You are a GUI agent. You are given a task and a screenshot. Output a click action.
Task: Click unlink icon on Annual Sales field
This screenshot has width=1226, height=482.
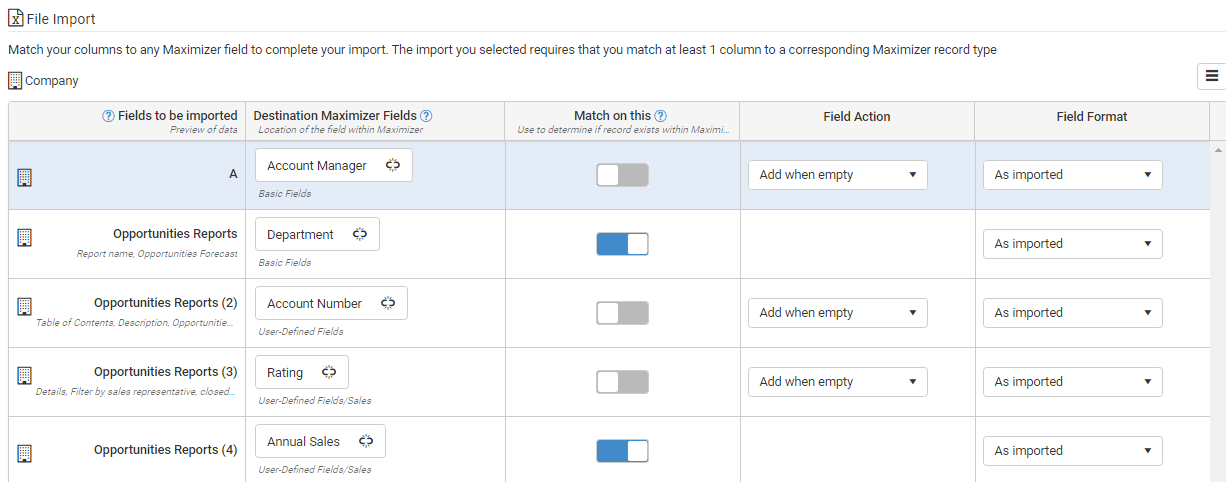[x=366, y=442]
